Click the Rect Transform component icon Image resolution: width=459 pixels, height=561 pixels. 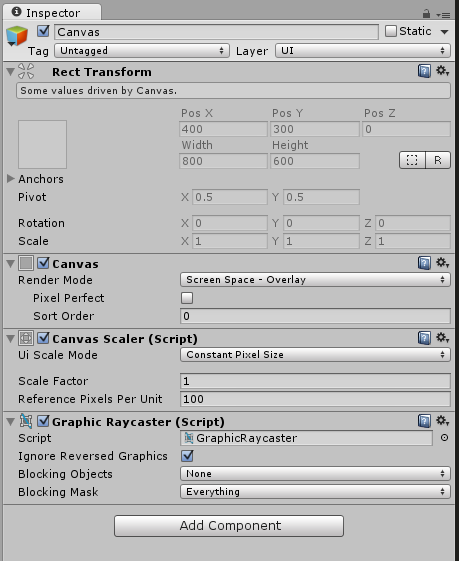point(26,71)
